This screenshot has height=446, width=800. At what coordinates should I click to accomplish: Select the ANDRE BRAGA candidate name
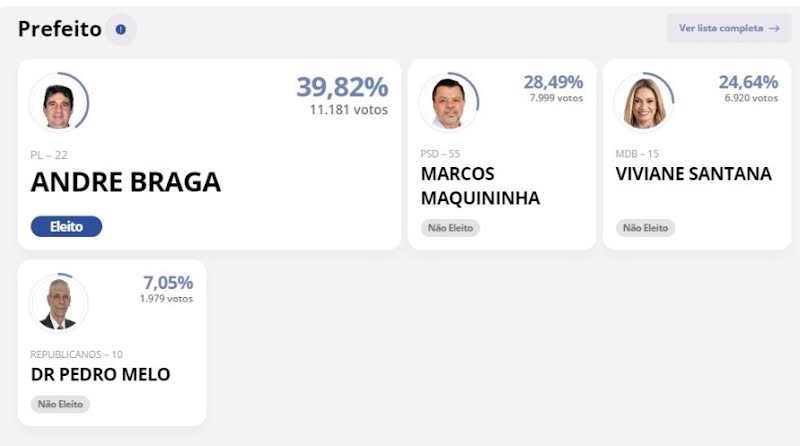pyautogui.click(x=126, y=182)
